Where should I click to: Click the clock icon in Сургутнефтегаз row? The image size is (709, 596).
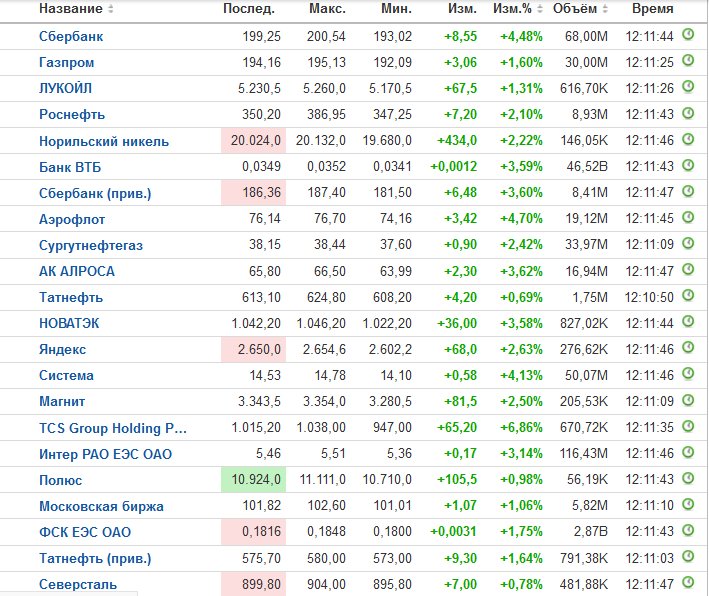point(688,243)
